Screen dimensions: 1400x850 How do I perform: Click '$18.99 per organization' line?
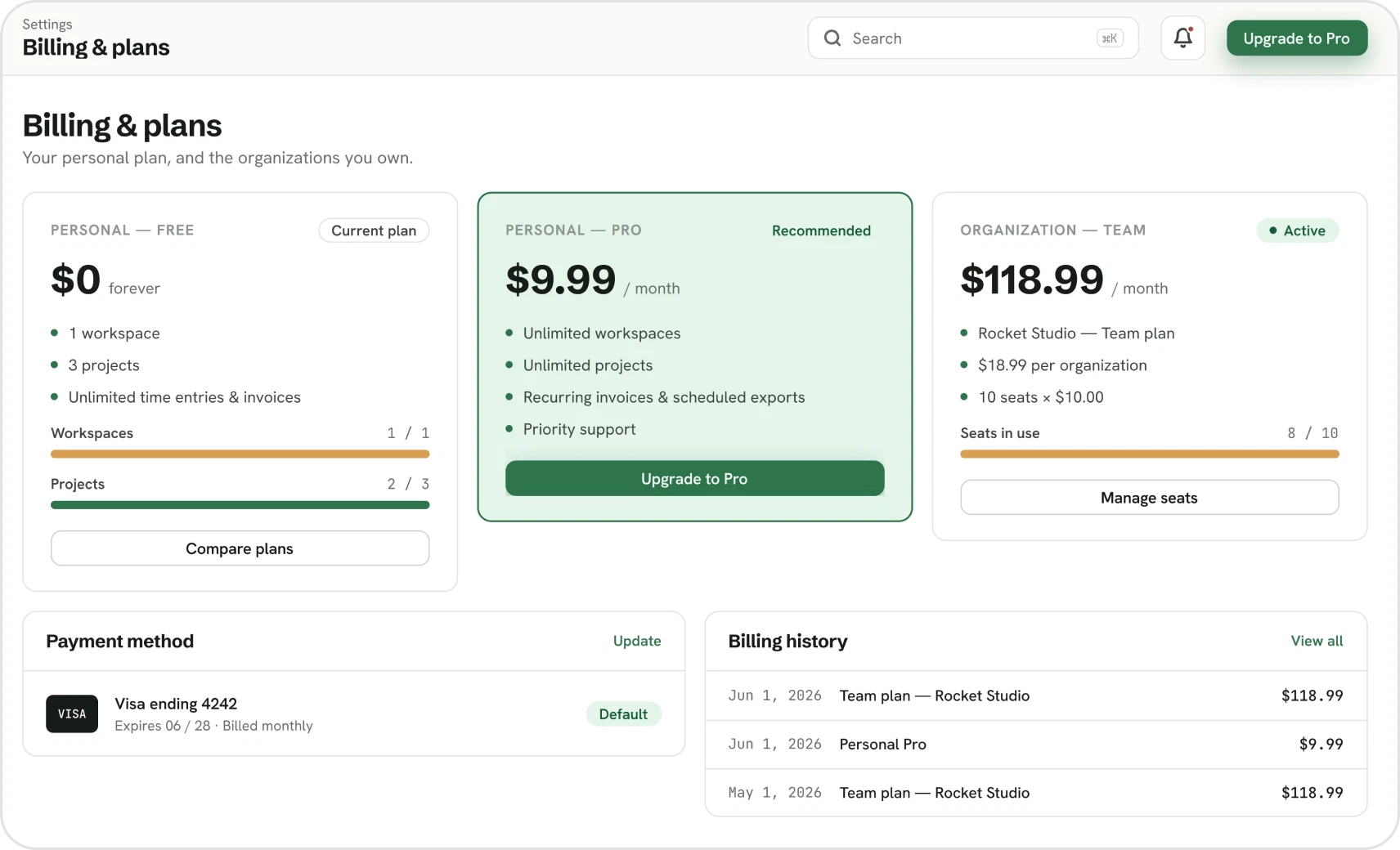(1062, 365)
